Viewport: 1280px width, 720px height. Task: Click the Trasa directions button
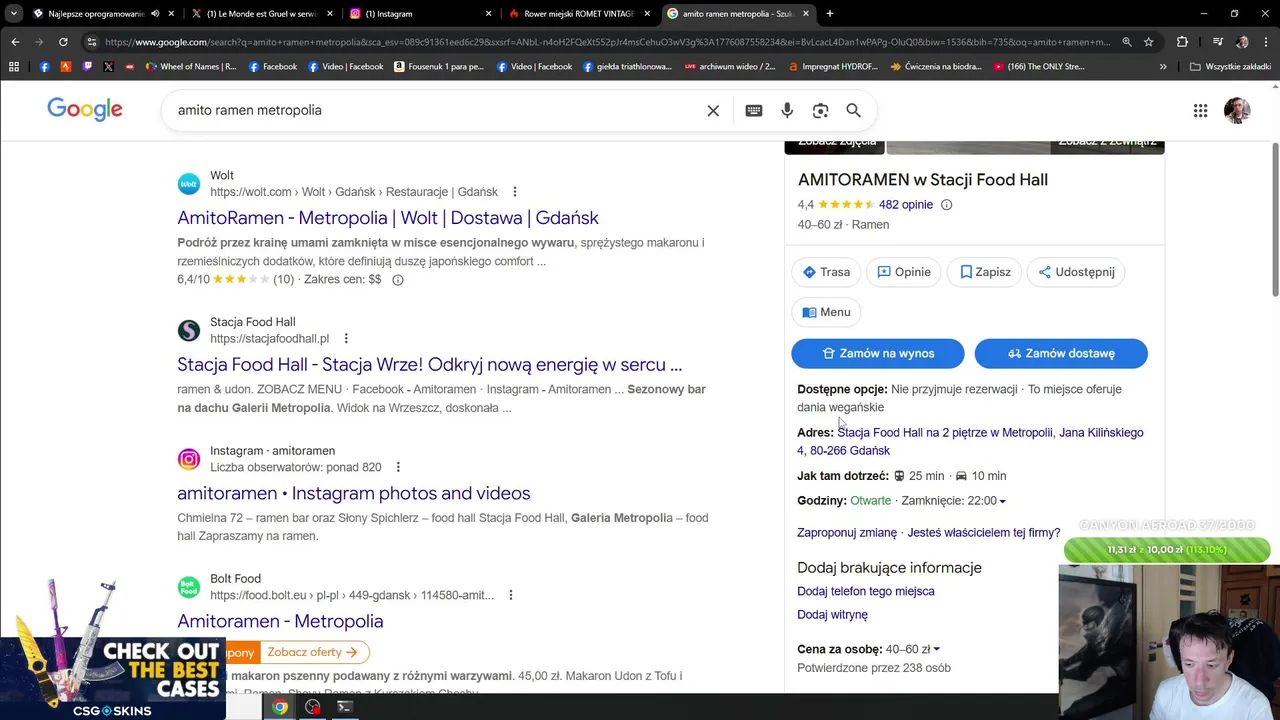[826, 272]
